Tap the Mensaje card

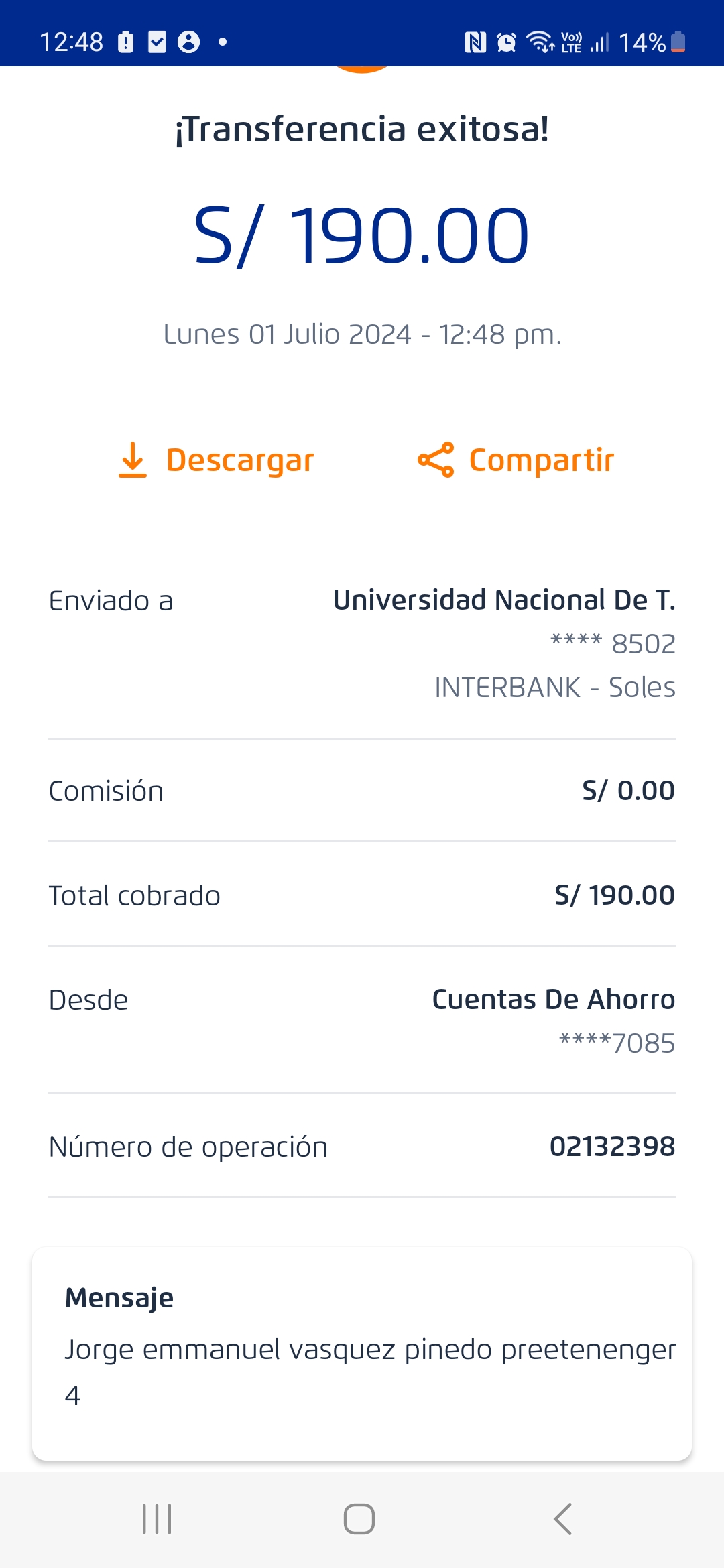tap(362, 1354)
